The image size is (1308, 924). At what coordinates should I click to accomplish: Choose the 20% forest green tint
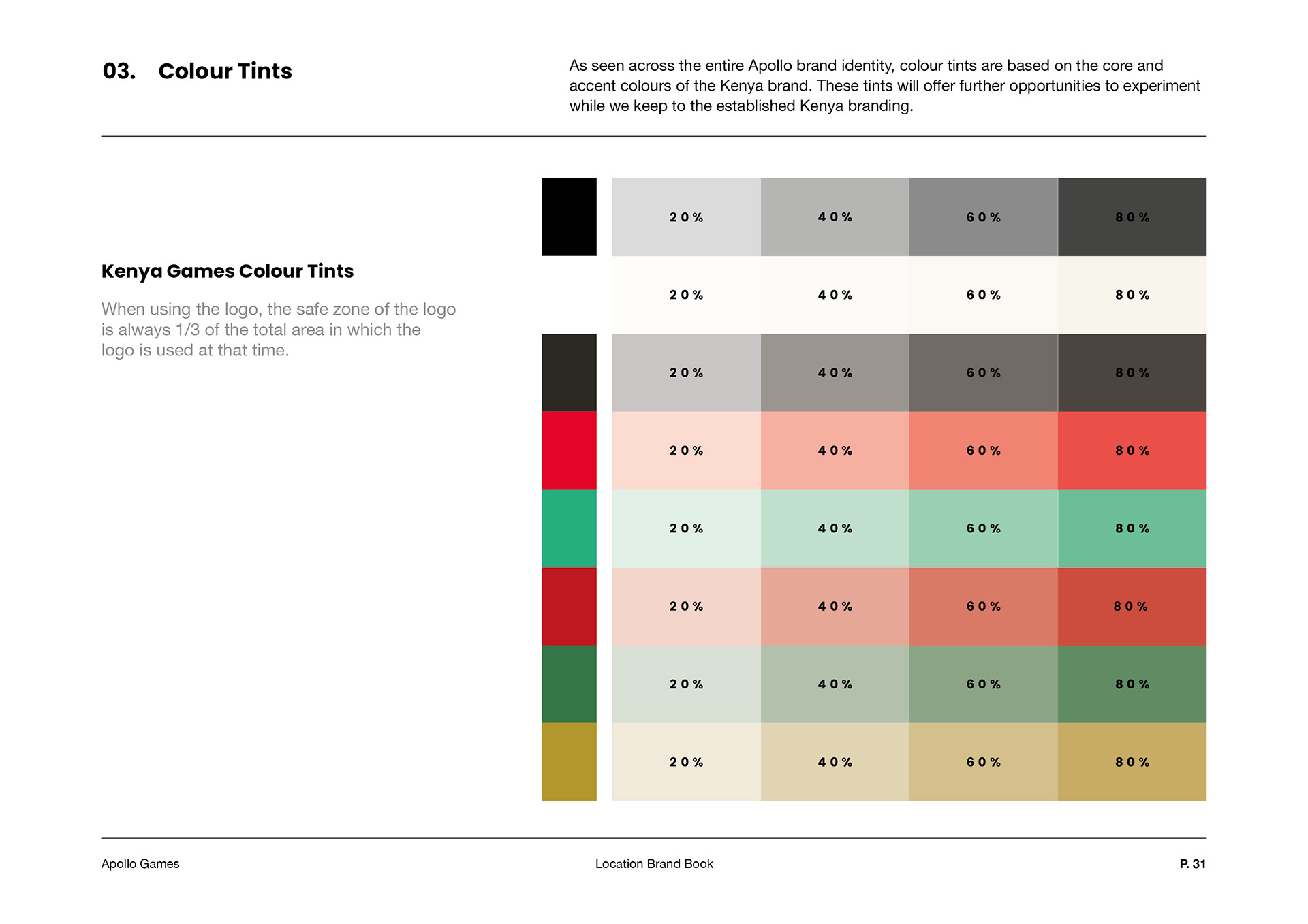tap(686, 684)
